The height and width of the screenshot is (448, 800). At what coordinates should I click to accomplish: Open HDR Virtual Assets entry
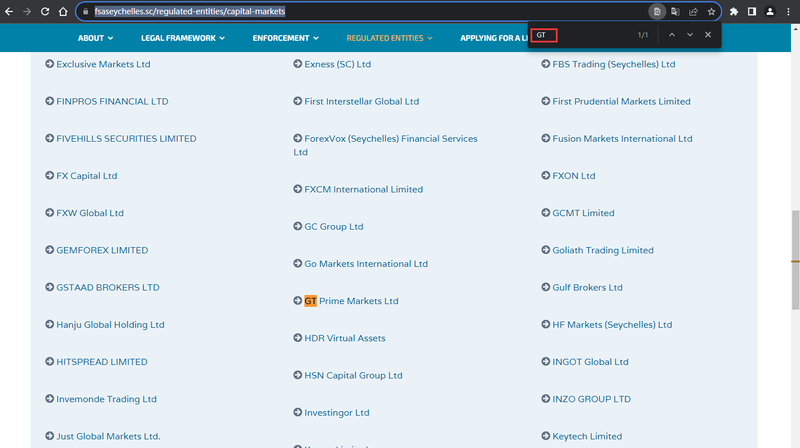[x=344, y=338]
